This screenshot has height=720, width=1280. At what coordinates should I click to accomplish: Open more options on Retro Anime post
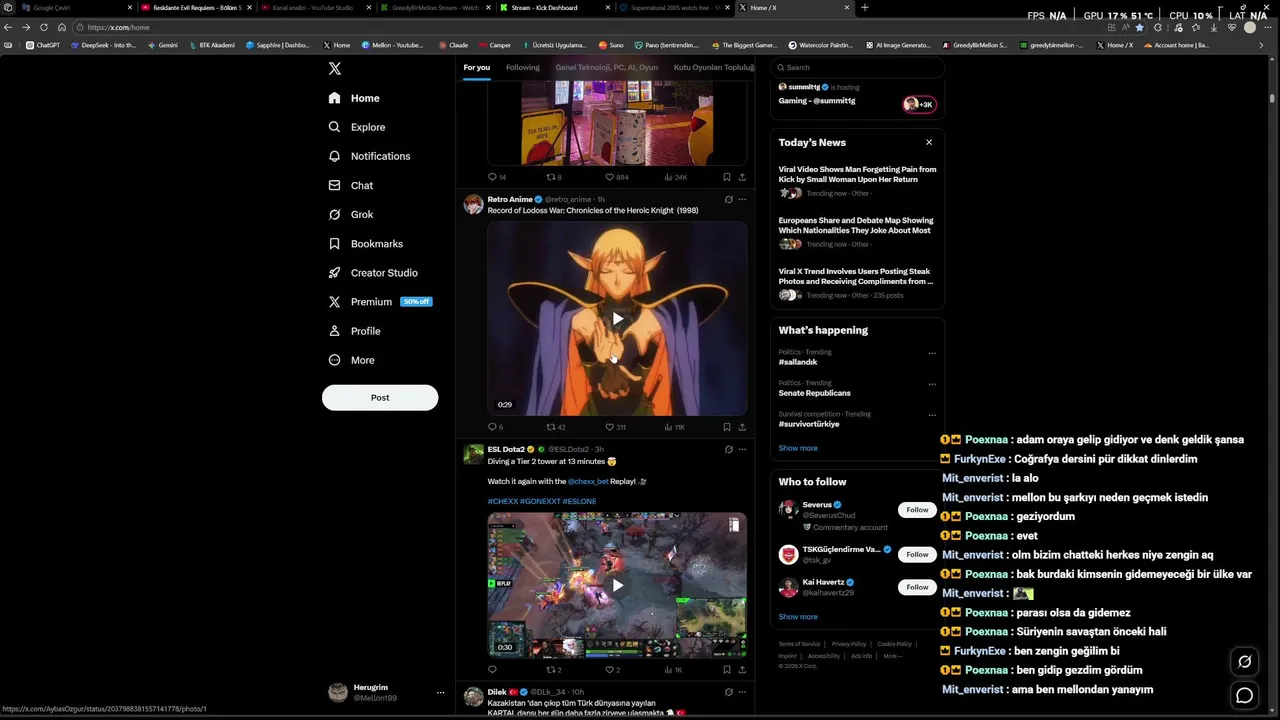click(742, 199)
